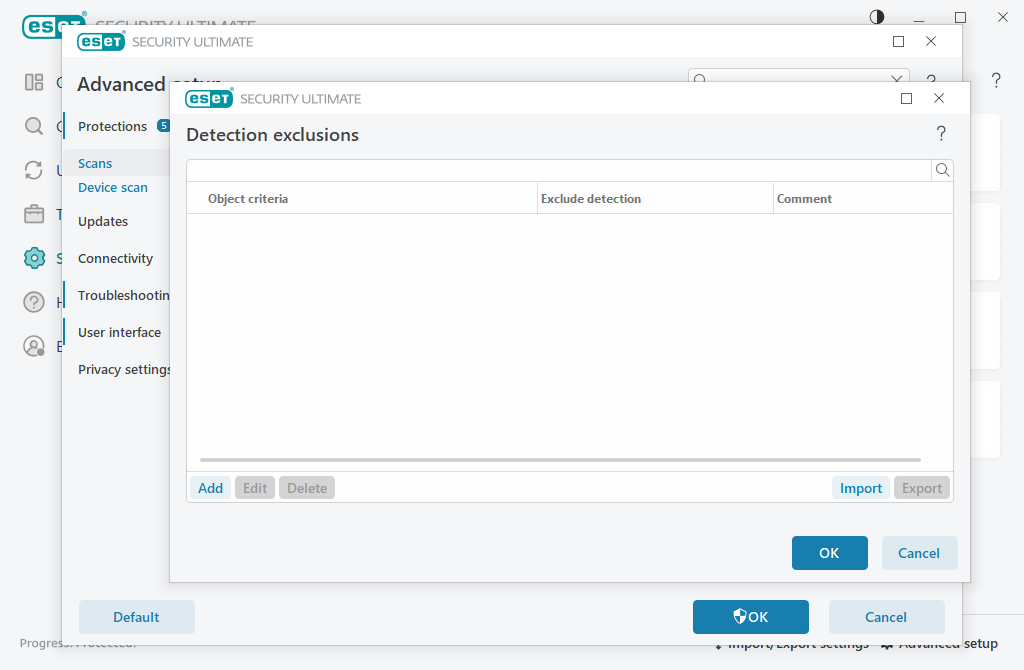Open Connectivity section in Advanced setup
Viewport: 1024px width, 670px height.
click(115, 259)
